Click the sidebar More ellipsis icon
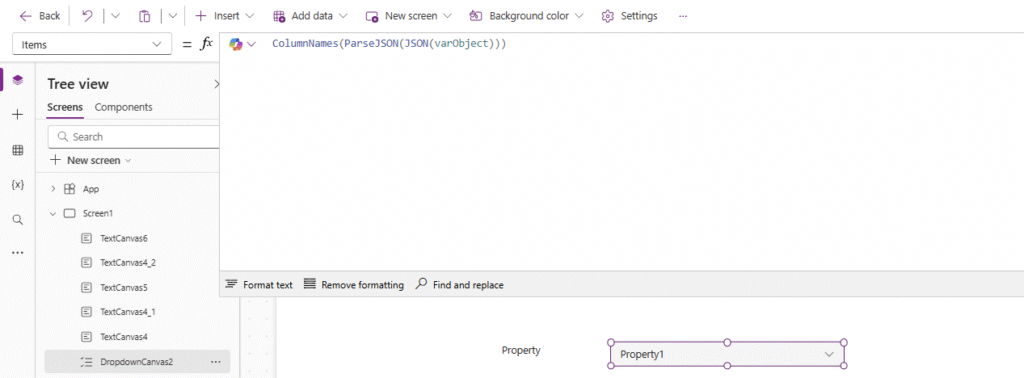 point(18,253)
